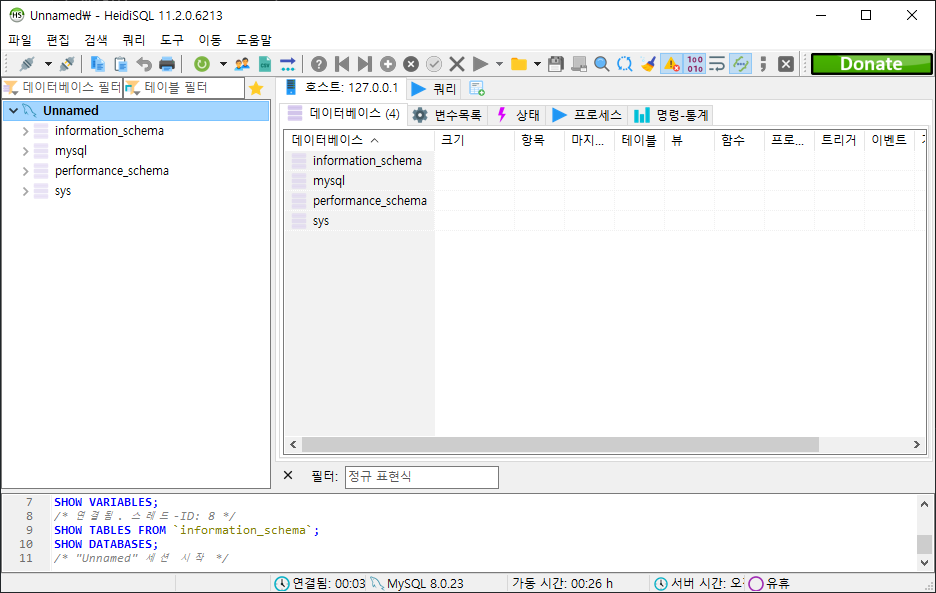
Task: Expand the mysql database tree node
Action: pos(24,150)
